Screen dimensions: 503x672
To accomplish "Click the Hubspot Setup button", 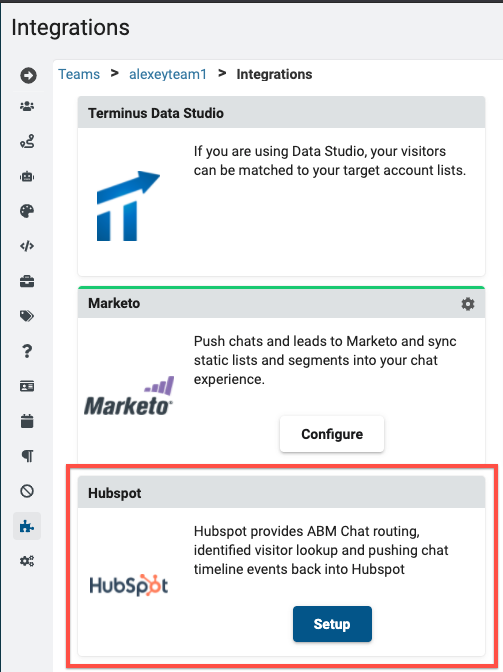I will [332, 624].
